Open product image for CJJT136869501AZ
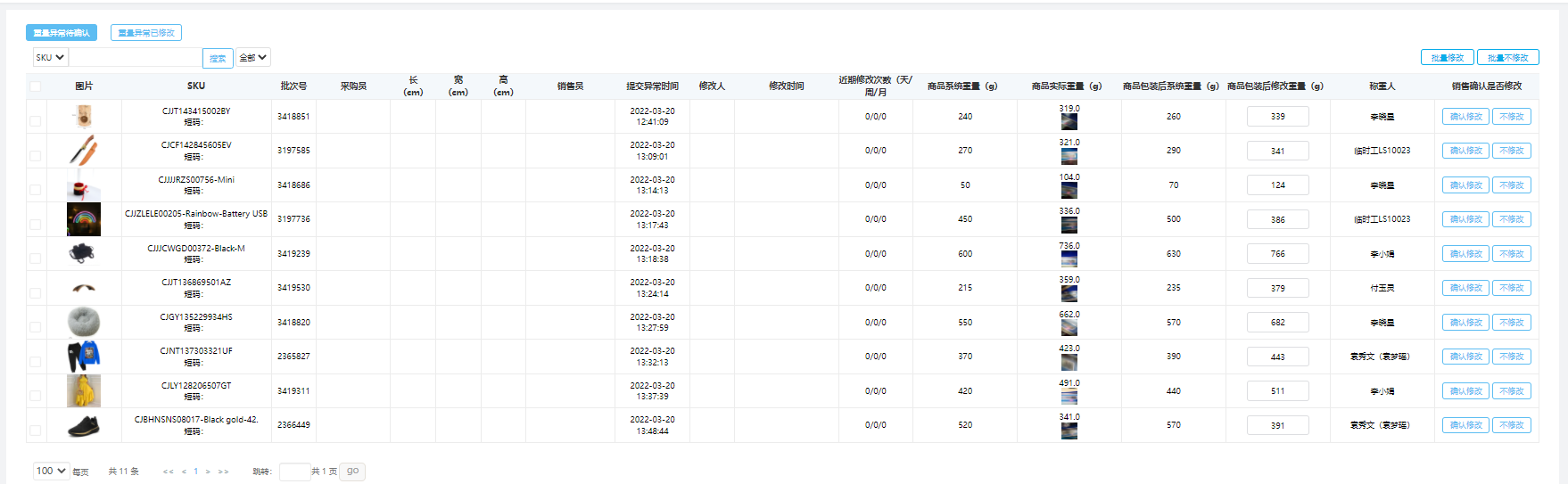Image resolution: width=1568 pixels, height=484 pixels. pyautogui.click(x=83, y=288)
